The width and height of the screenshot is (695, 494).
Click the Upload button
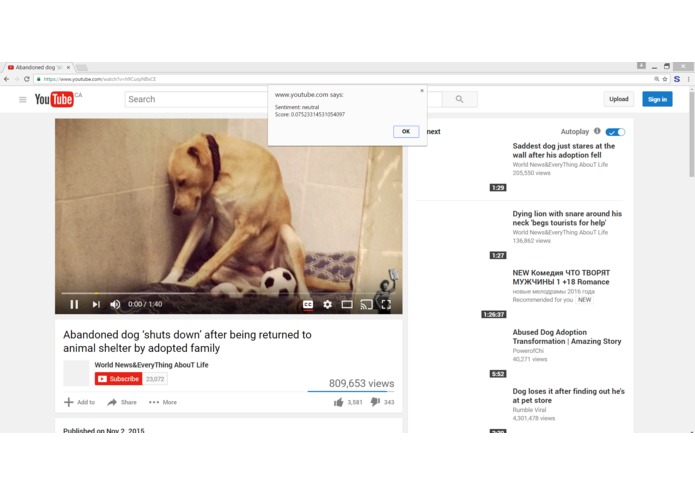tap(618, 99)
